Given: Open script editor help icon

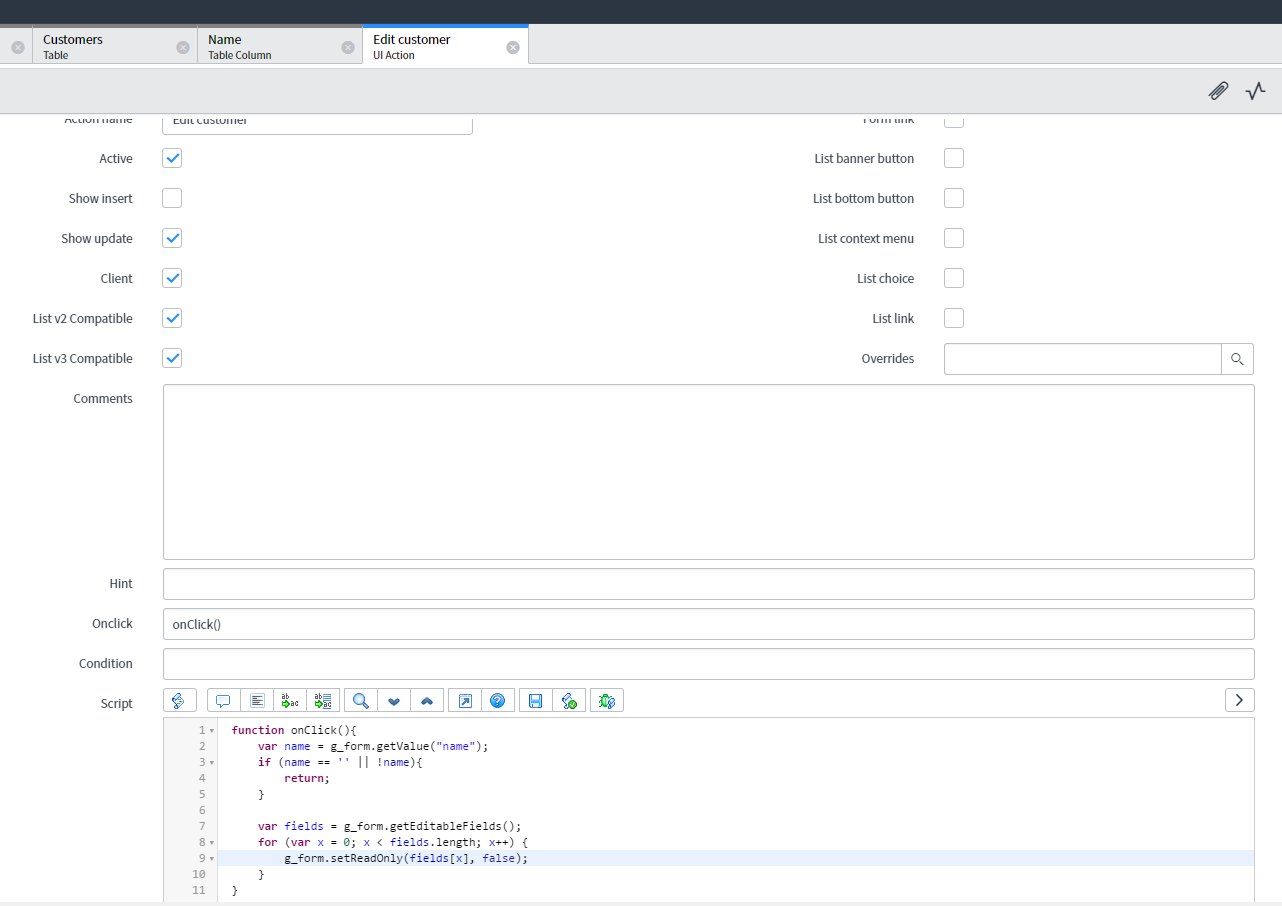Looking at the screenshot, I should click(x=498, y=701).
